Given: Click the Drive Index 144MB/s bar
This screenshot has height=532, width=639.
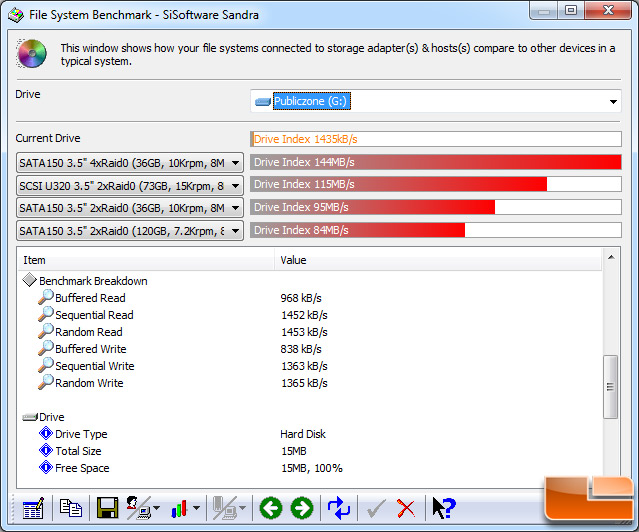Looking at the screenshot, I should 436,162.
